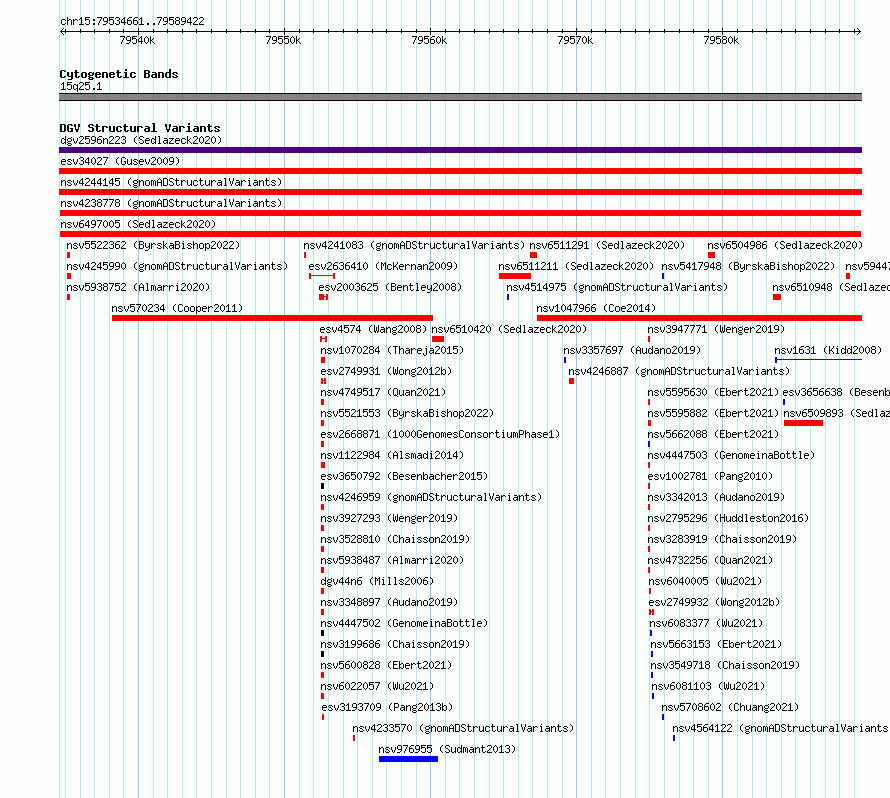Viewport: 890px width, 798px height.
Task: Open esv2668871 (1000GenomesConsortiumPhase1) label
Action: tap(440, 434)
